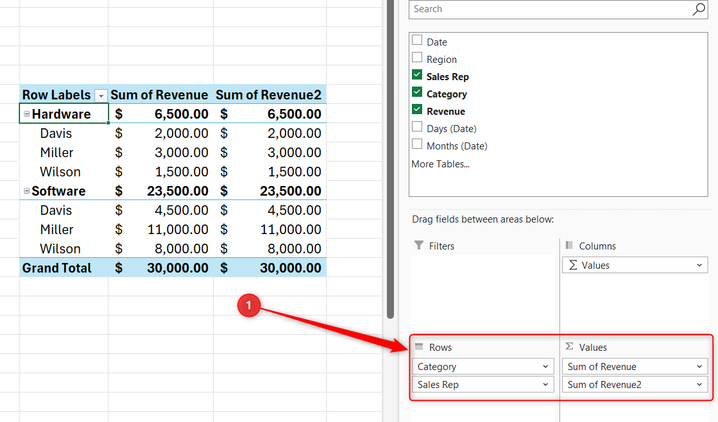Click the Hardware $6,500.00 Sum of Revenue cell

click(x=161, y=114)
